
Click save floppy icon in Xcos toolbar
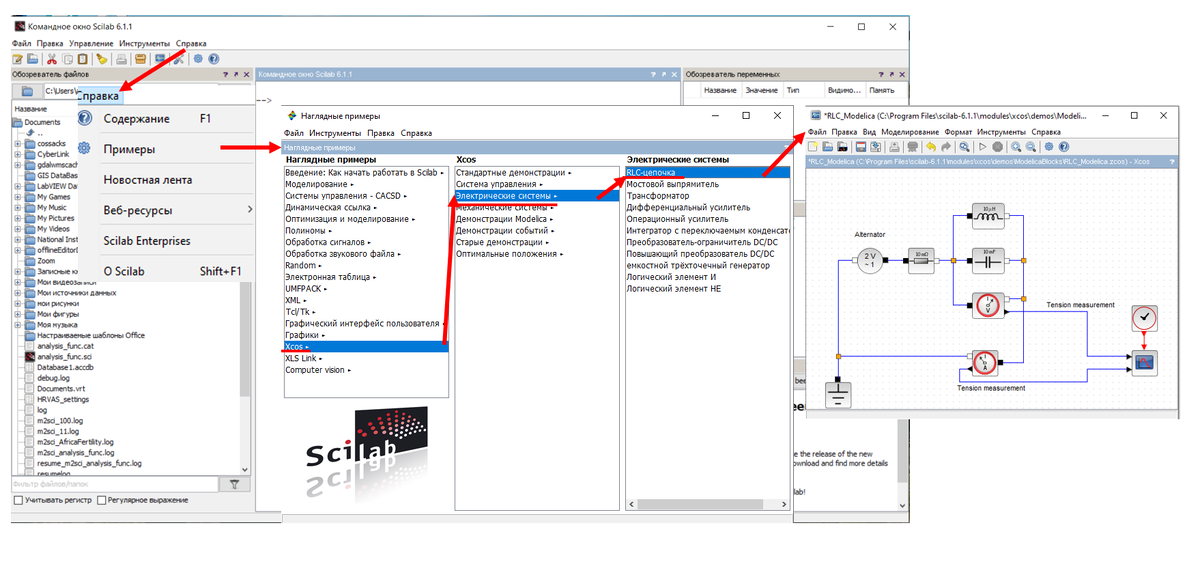click(860, 146)
